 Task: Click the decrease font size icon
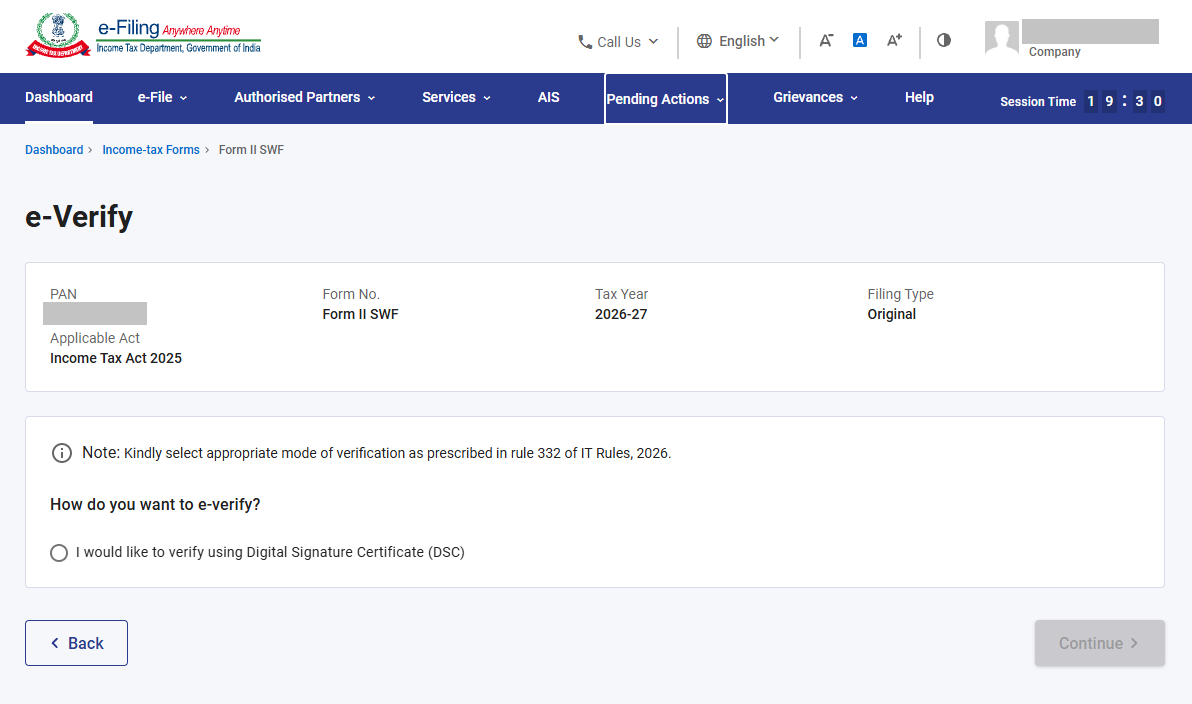click(826, 40)
